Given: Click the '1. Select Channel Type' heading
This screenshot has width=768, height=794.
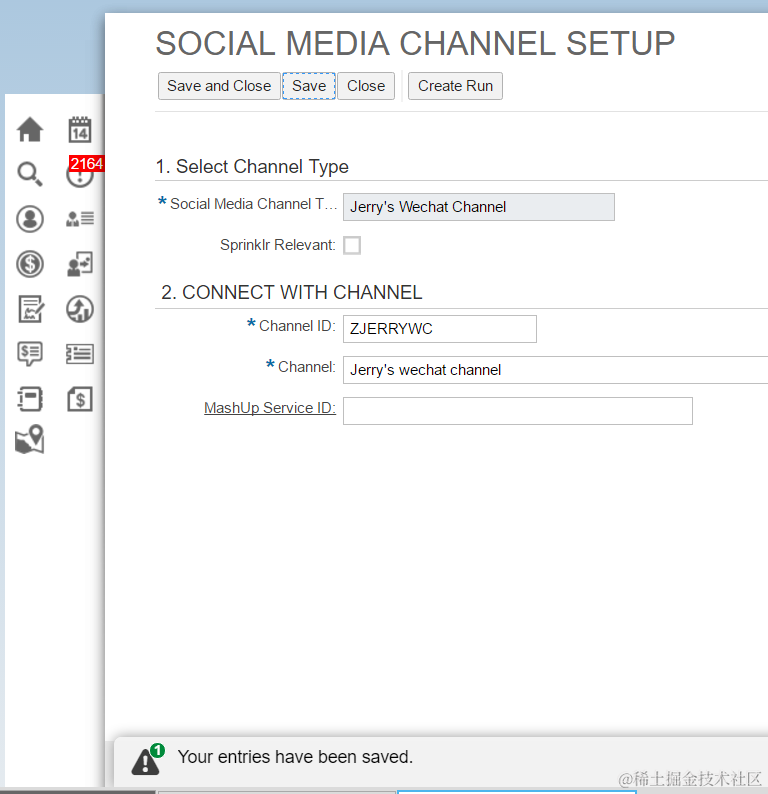Looking at the screenshot, I should click(252, 166).
